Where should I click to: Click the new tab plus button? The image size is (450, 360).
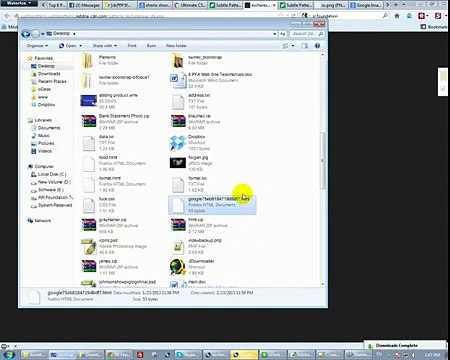(396, 5)
